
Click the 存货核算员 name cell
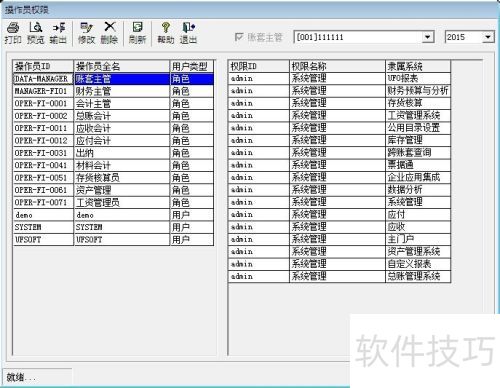click(122, 178)
